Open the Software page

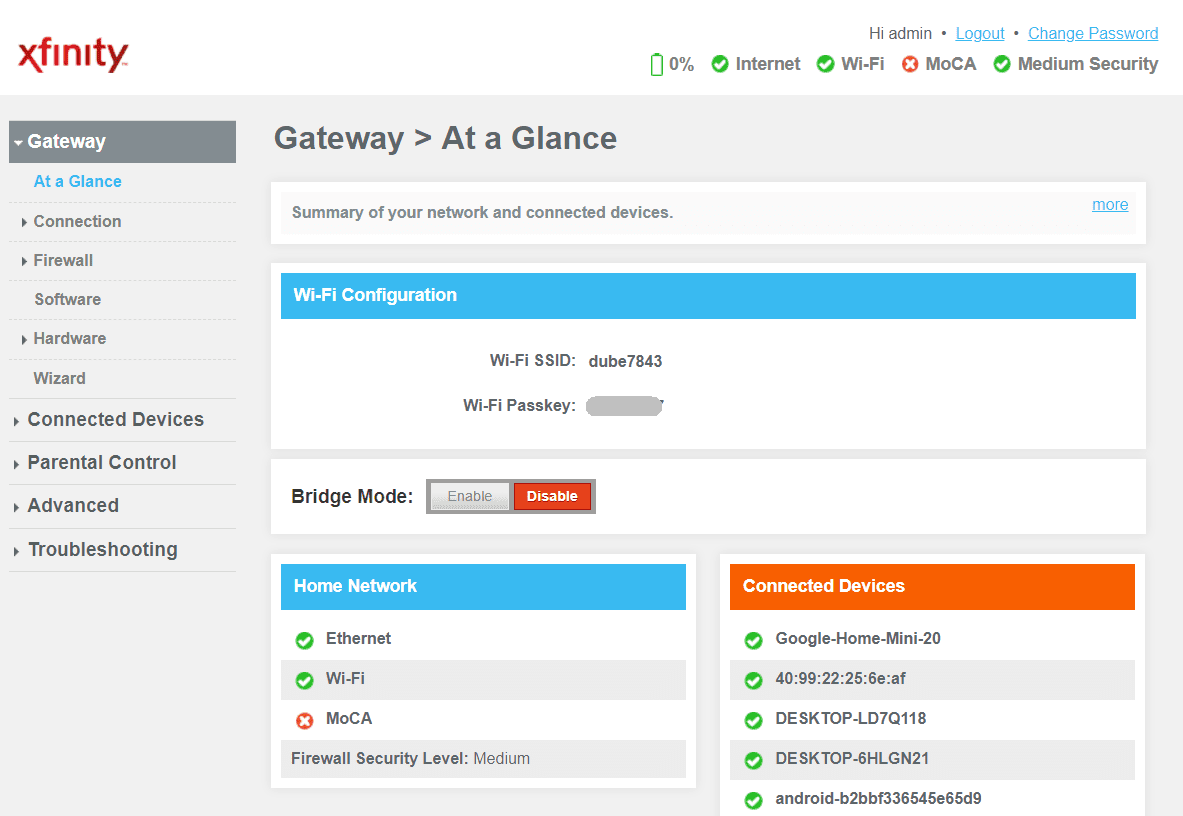[x=67, y=299]
